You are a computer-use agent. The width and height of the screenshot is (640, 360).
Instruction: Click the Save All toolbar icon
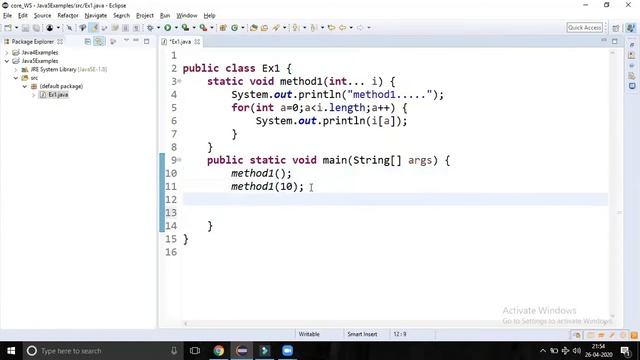tap(36, 28)
